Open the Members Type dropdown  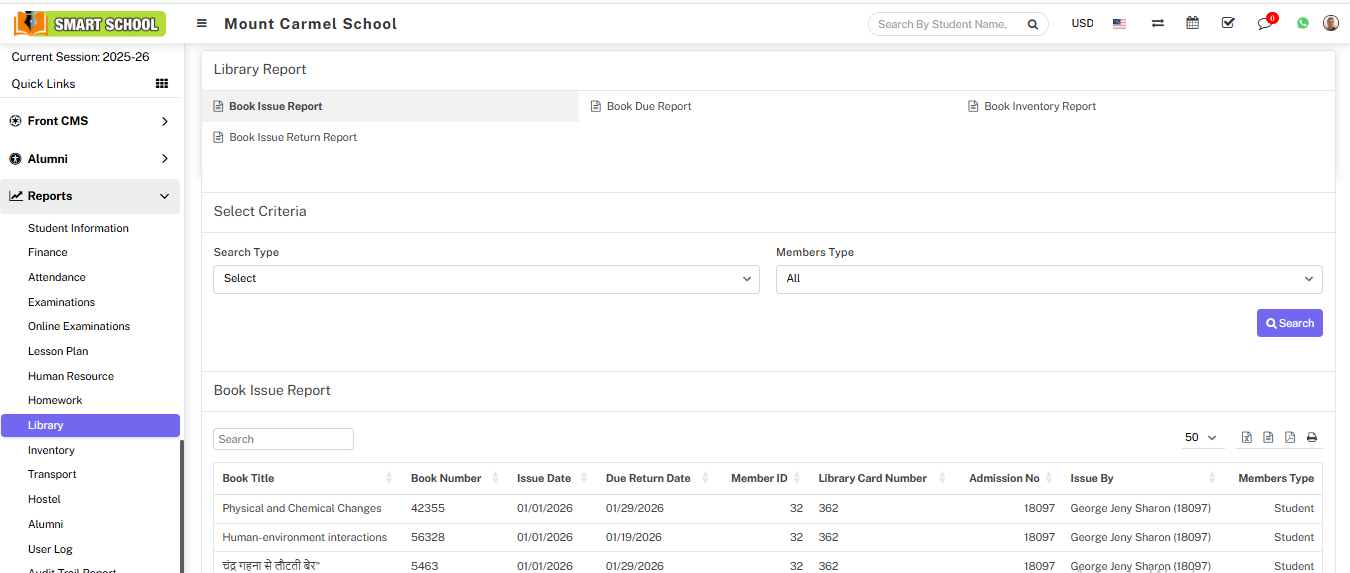[x=1048, y=279]
